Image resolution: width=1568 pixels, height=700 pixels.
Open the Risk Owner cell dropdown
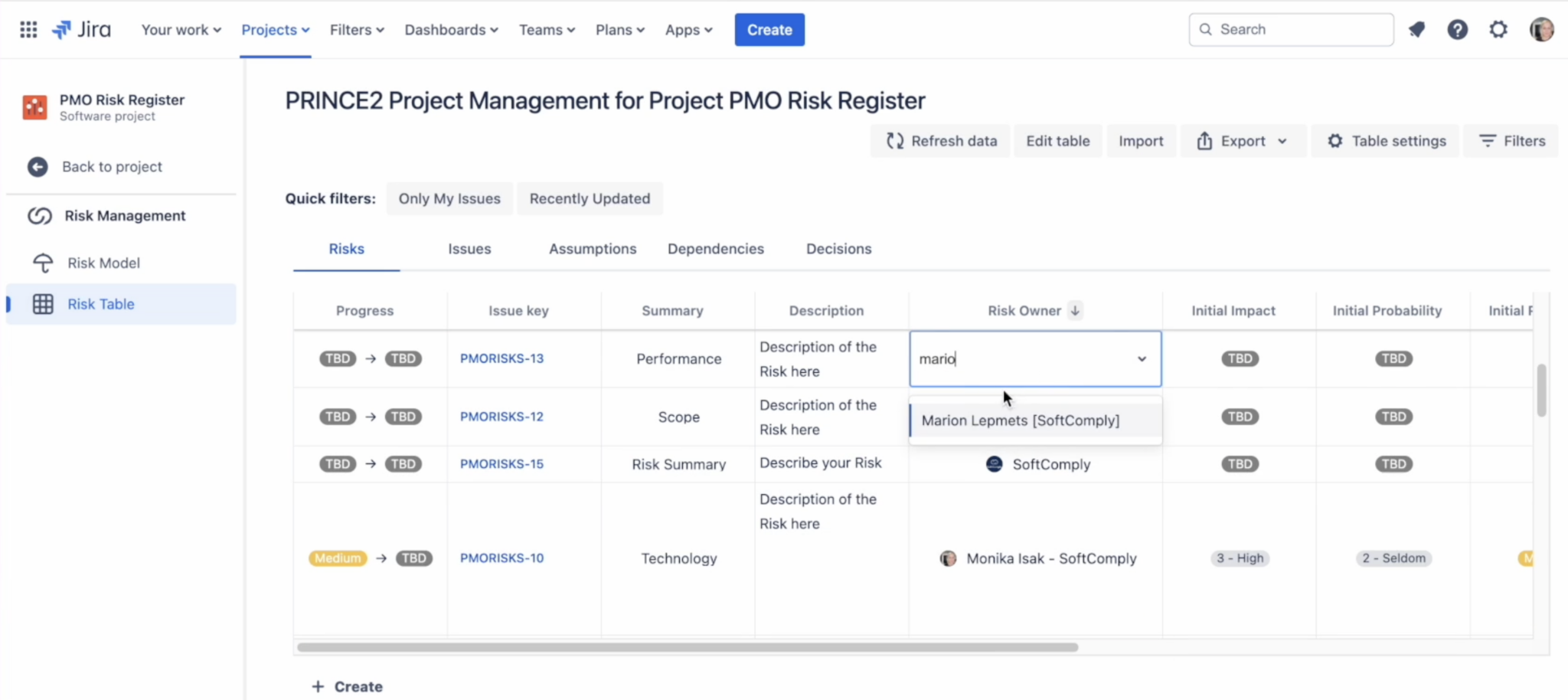point(1141,358)
